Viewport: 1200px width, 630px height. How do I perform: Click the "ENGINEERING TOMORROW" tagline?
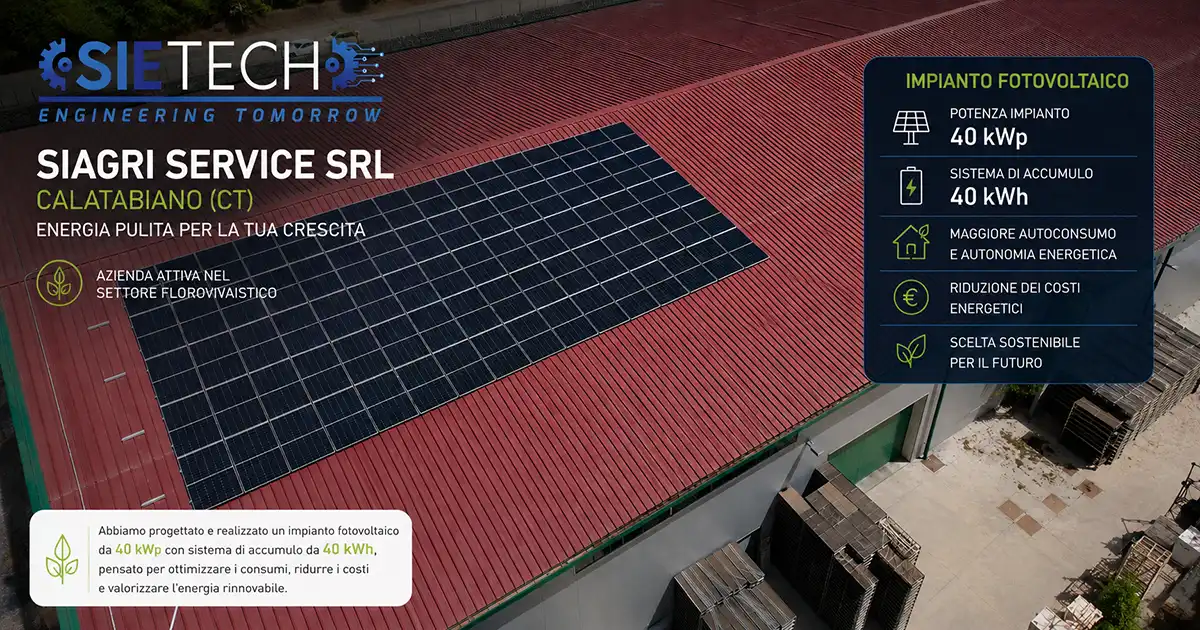(209, 114)
